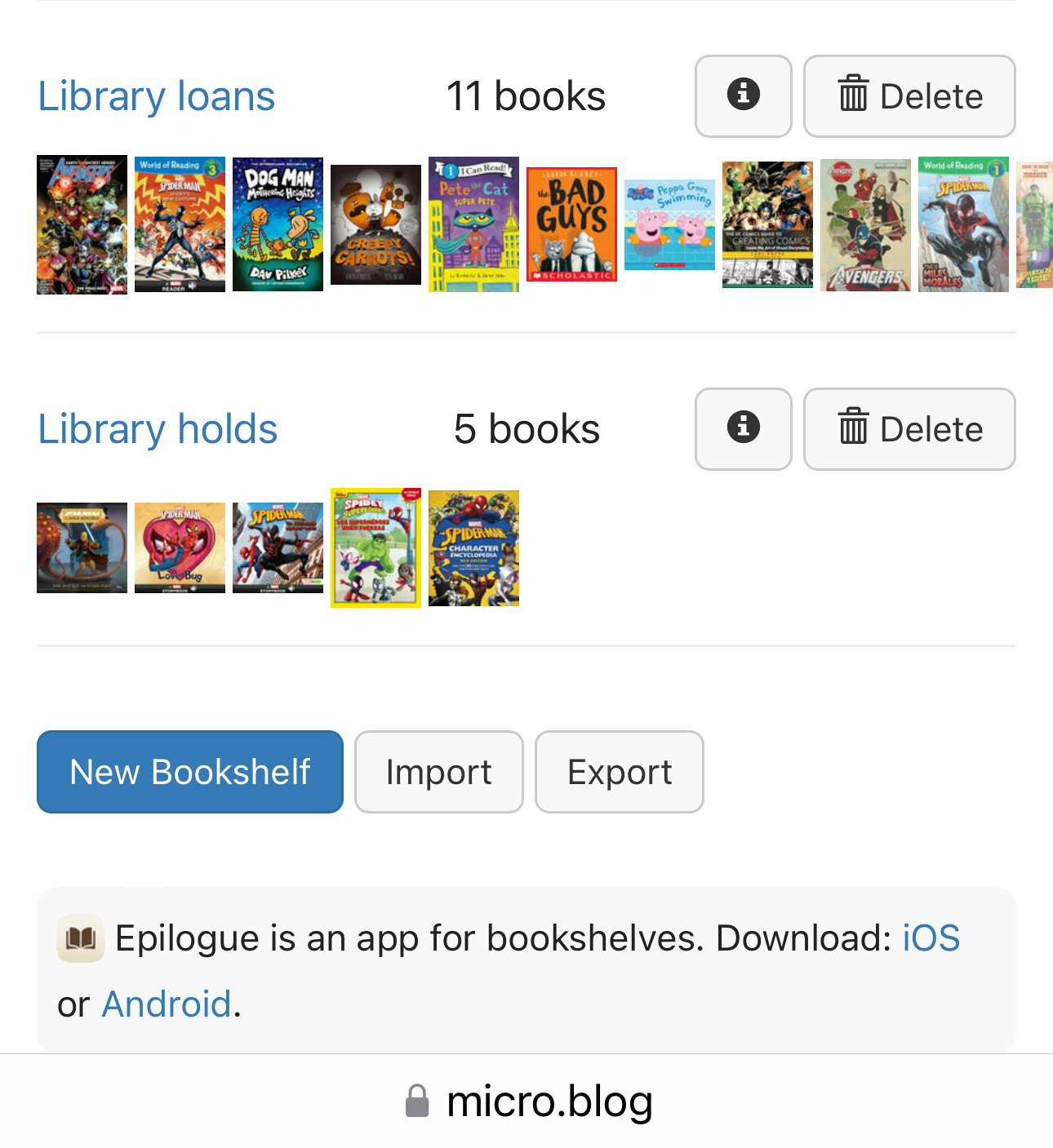Select the Creepy Carrots book cover

(375, 225)
